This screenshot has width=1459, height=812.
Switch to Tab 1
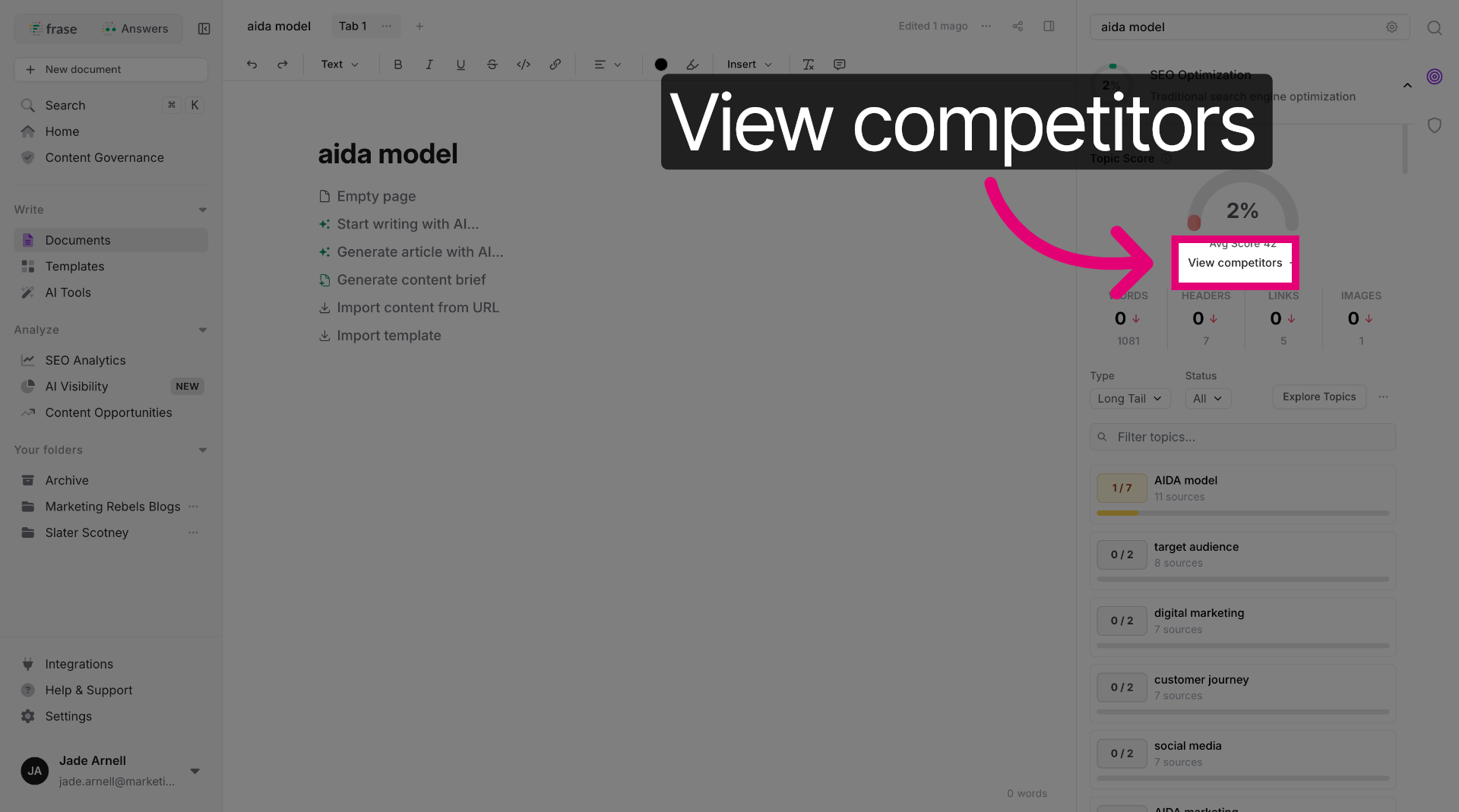[x=353, y=27]
